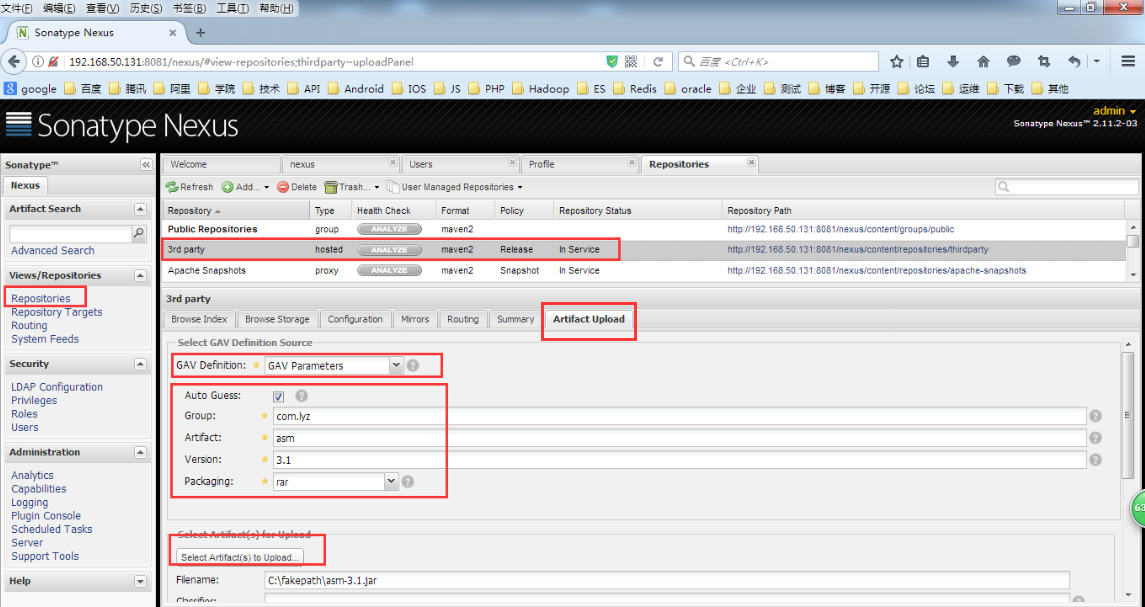
Task: Click help icon beside Group field
Action: pos(1095,416)
